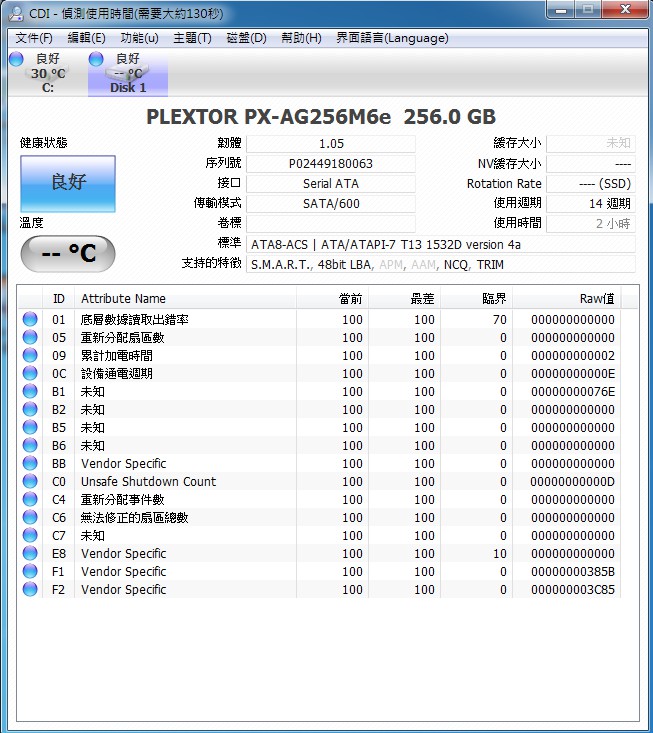Click the status orb of attribute C7
The width and height of the screenshot is (653, 733).
coord(30,535)
